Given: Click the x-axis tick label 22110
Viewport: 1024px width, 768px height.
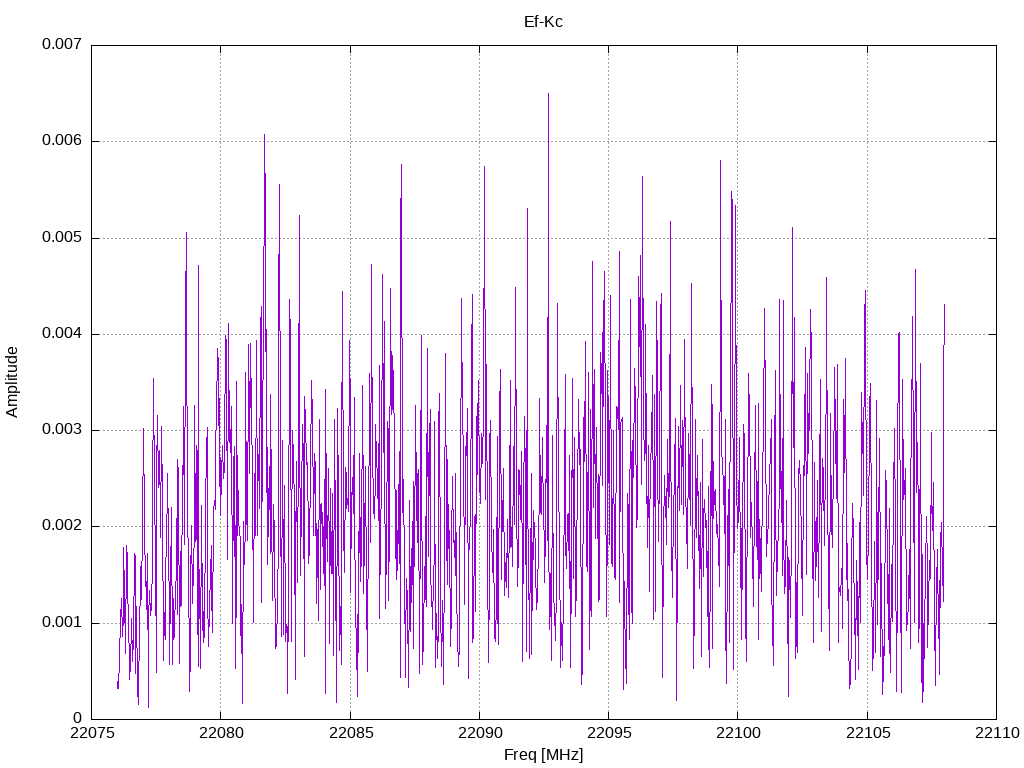Looking at the screenshot, I should pyautogui.click(x=997, y=733).
